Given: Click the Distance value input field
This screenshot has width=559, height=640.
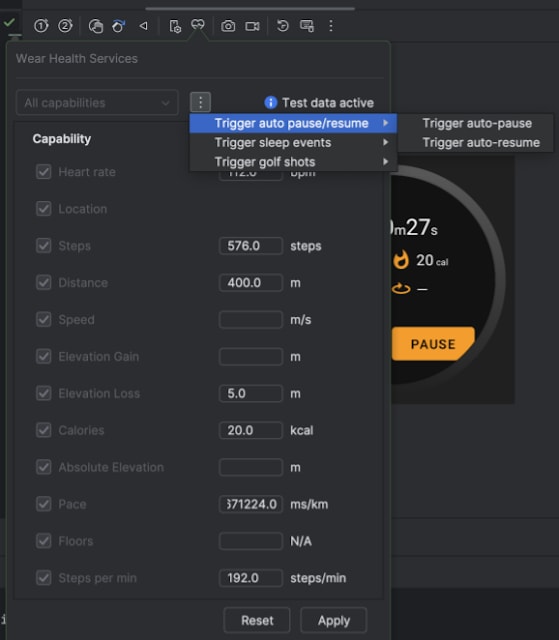Looking at the screenshot, I should 251,282.
